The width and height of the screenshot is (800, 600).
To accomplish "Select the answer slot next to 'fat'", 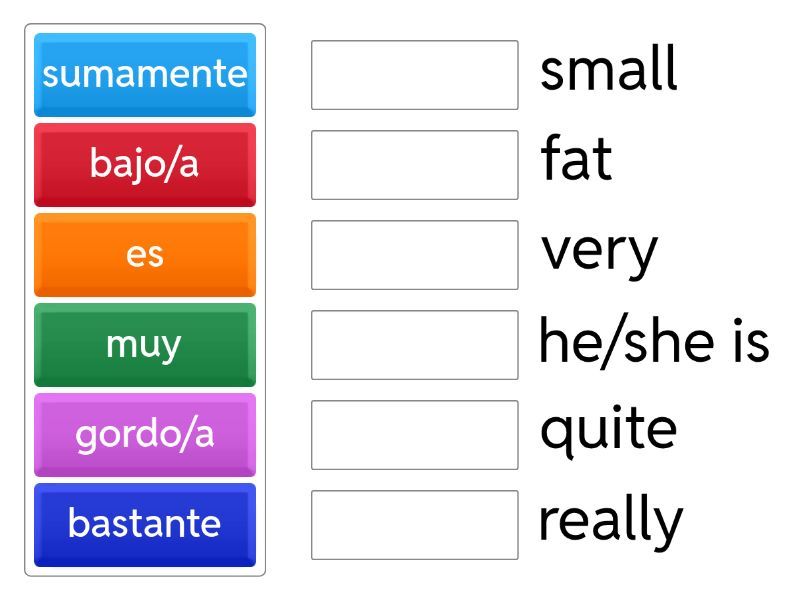I will (x=415, y=165).
